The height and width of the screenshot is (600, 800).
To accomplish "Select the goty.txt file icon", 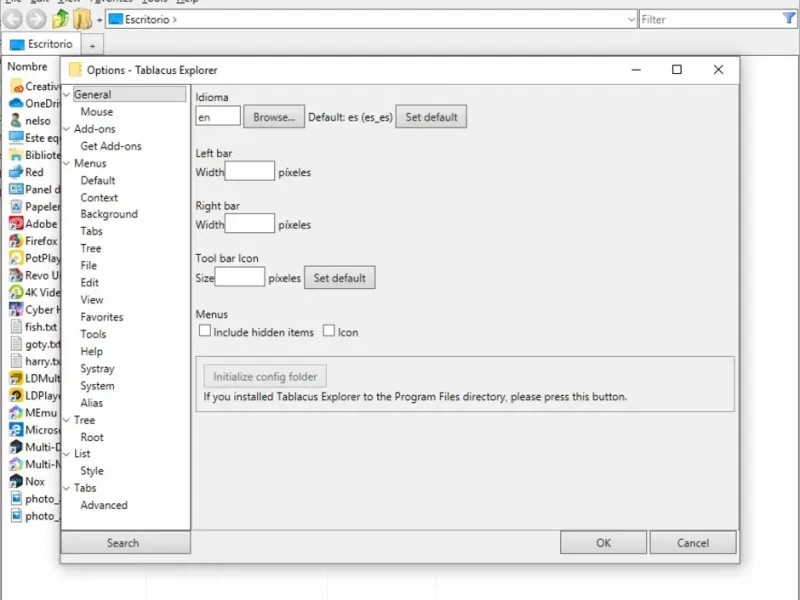I will click(16, 344).
